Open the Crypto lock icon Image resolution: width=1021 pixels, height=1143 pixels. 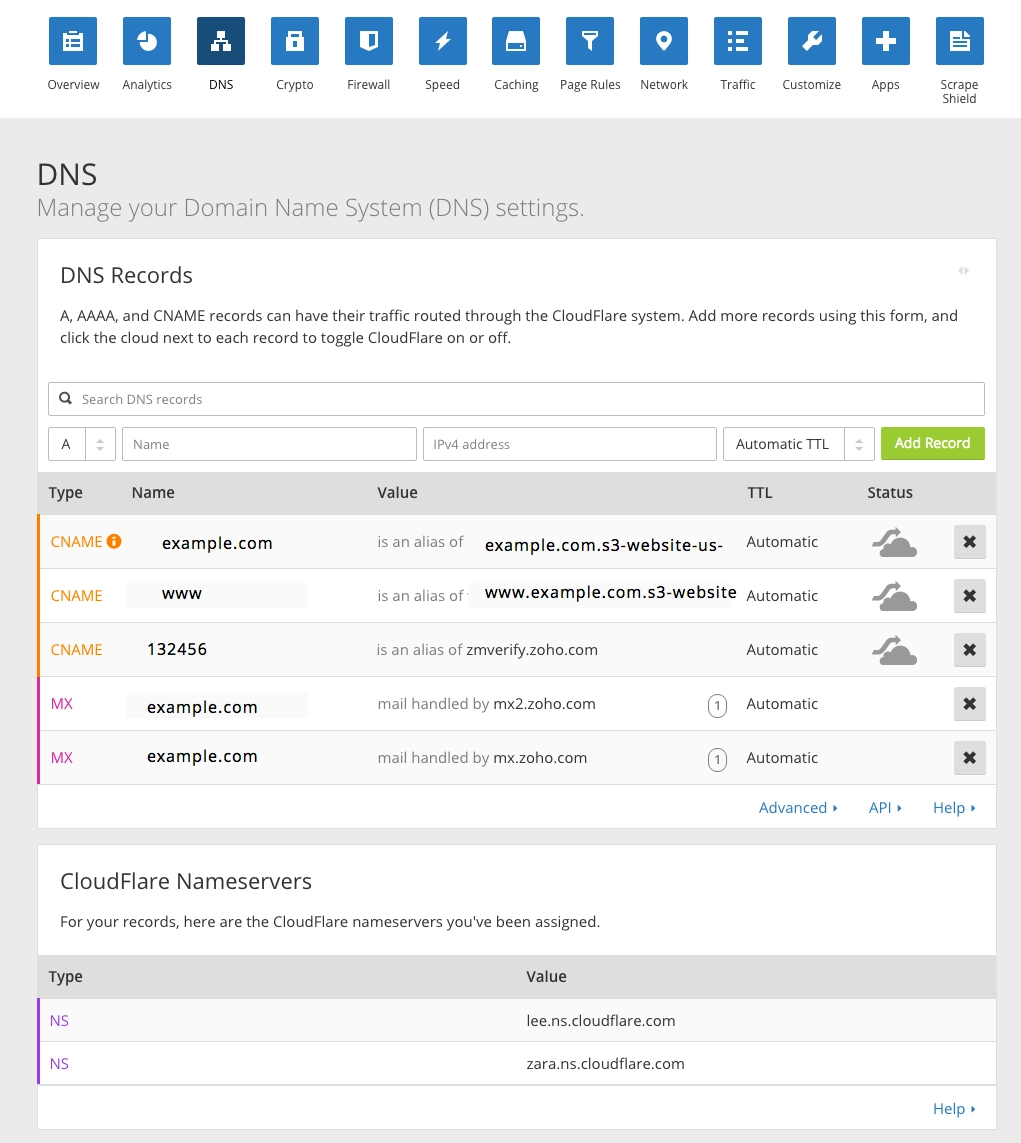[x=294, y=41]
